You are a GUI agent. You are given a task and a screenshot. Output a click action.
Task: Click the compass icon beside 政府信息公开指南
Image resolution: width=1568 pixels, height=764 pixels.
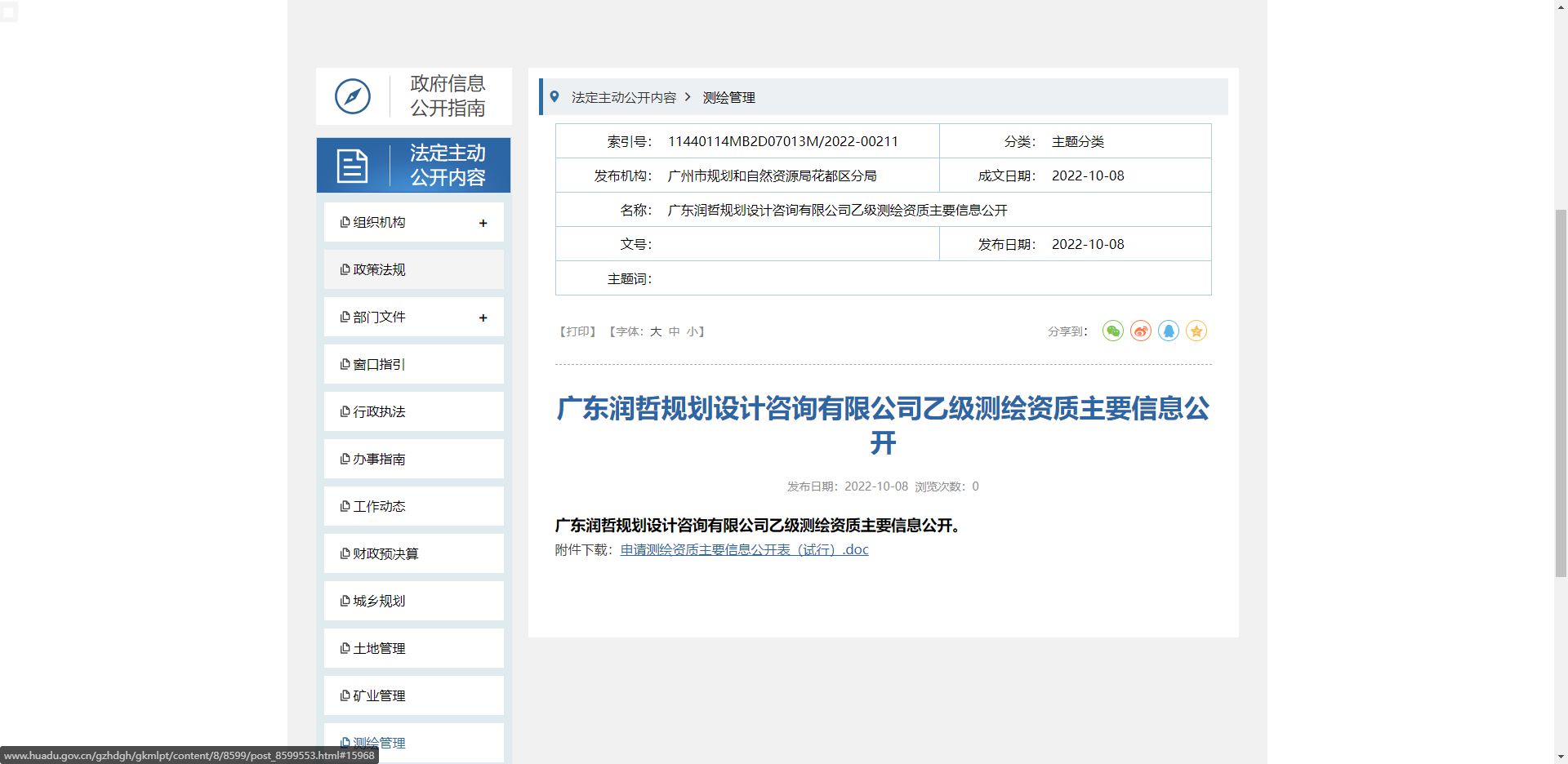coord(353,95)
